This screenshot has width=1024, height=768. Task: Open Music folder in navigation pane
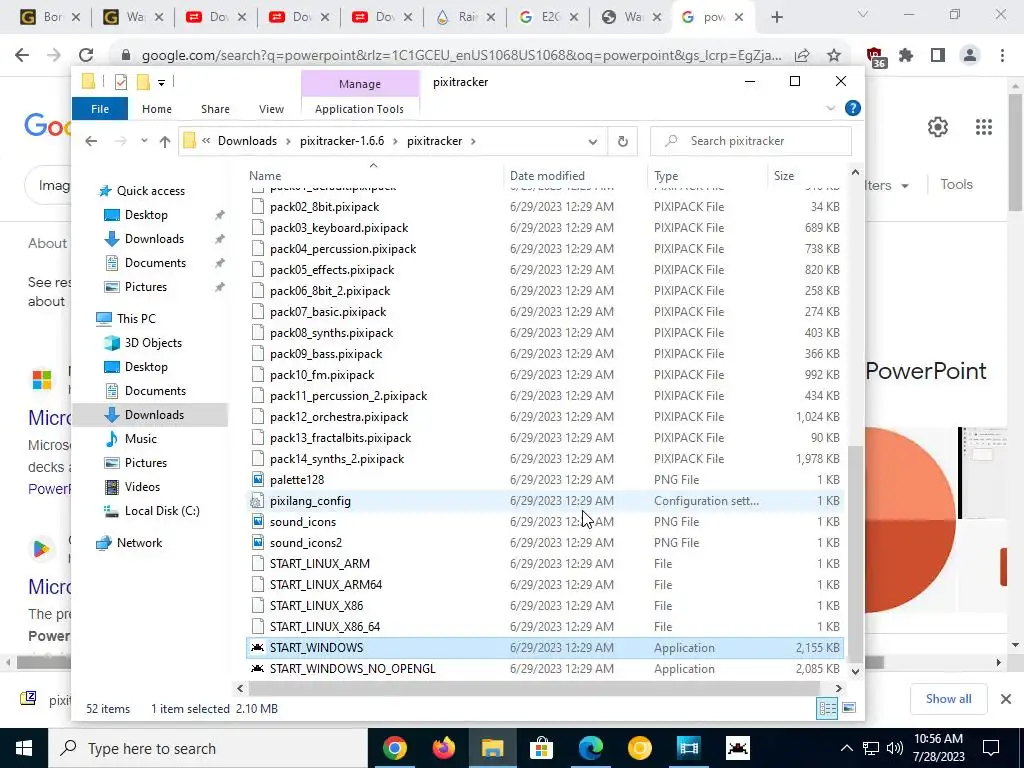pyautogui.click(x=140, y=439)
